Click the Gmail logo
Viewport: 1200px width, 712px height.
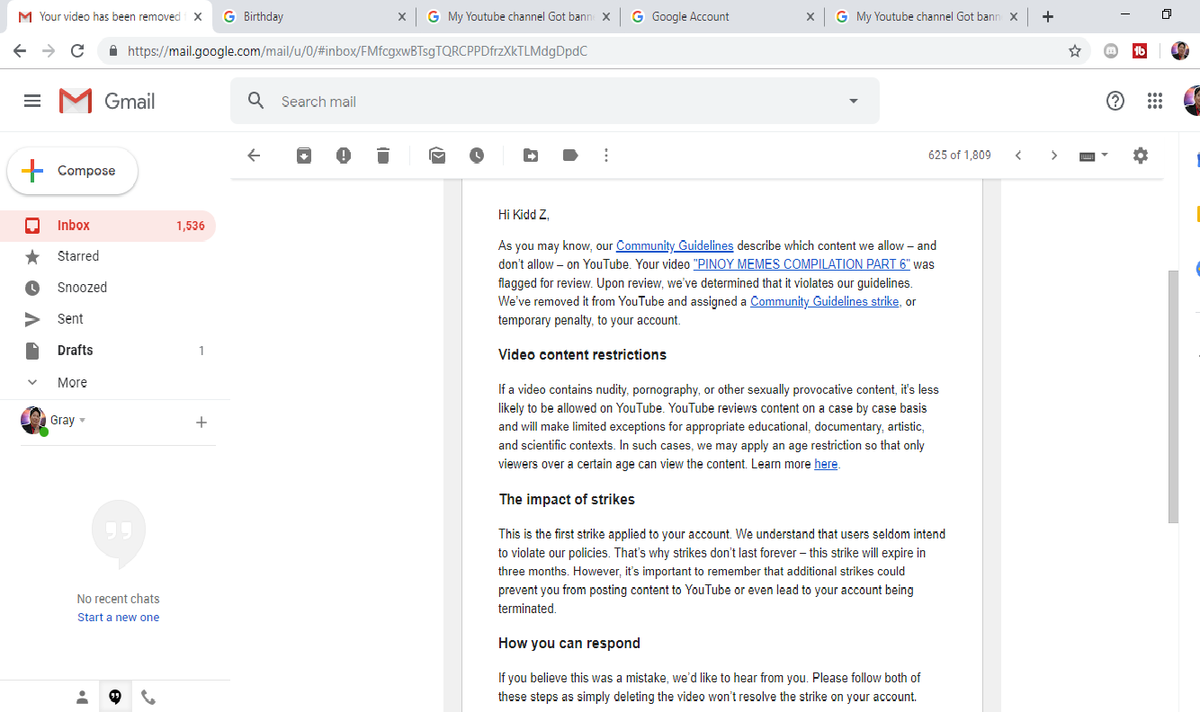point(107,101)
